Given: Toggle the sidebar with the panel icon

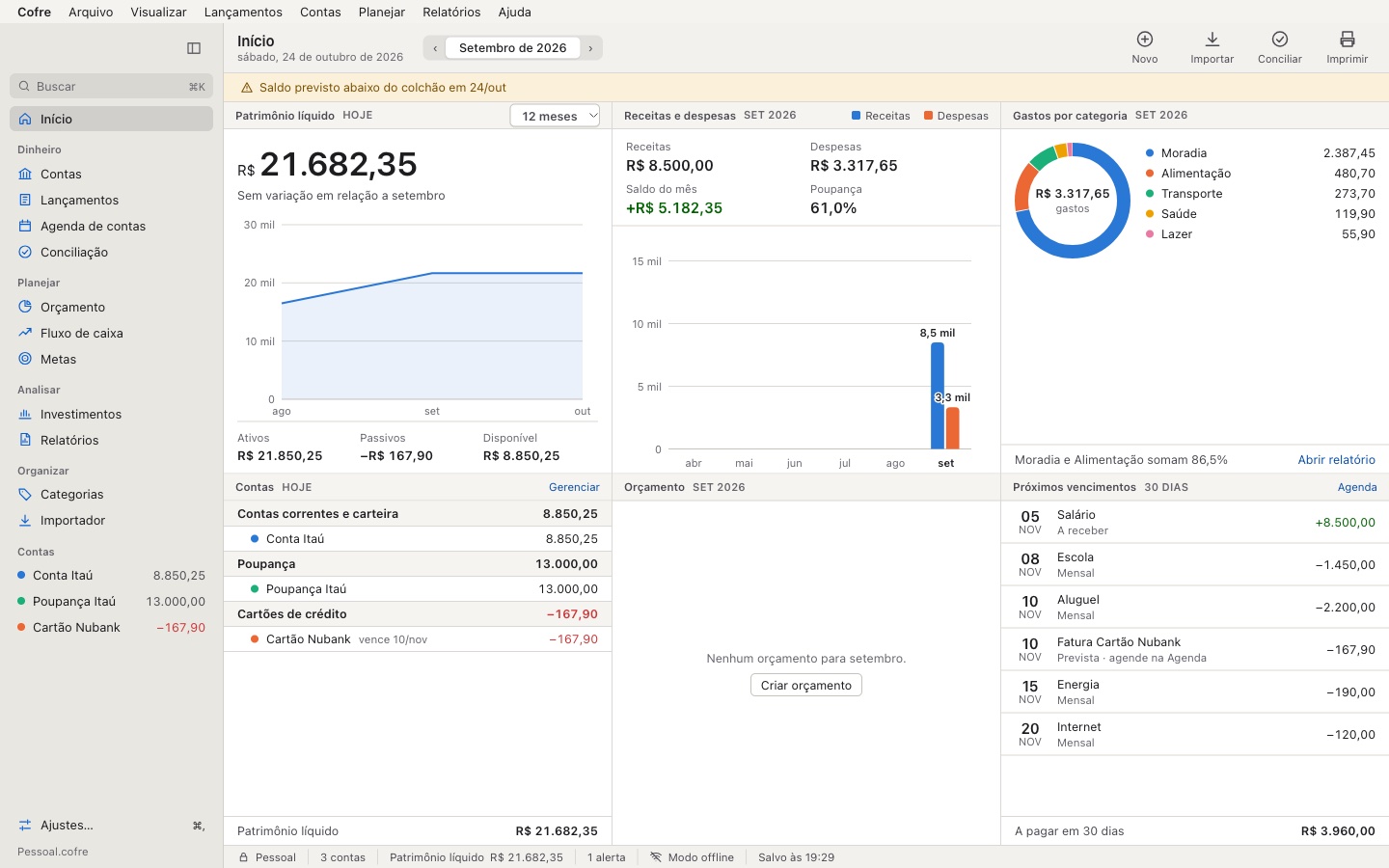Looking at the screenshot, I should [194, 48].
